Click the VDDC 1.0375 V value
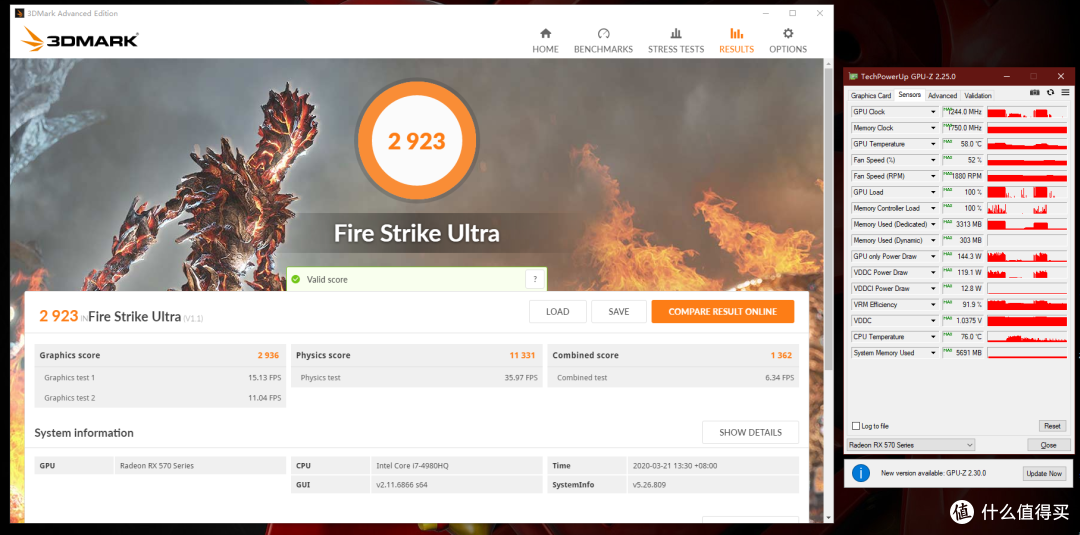Viewport: 1080px width, 535px height. click(963, 321)
